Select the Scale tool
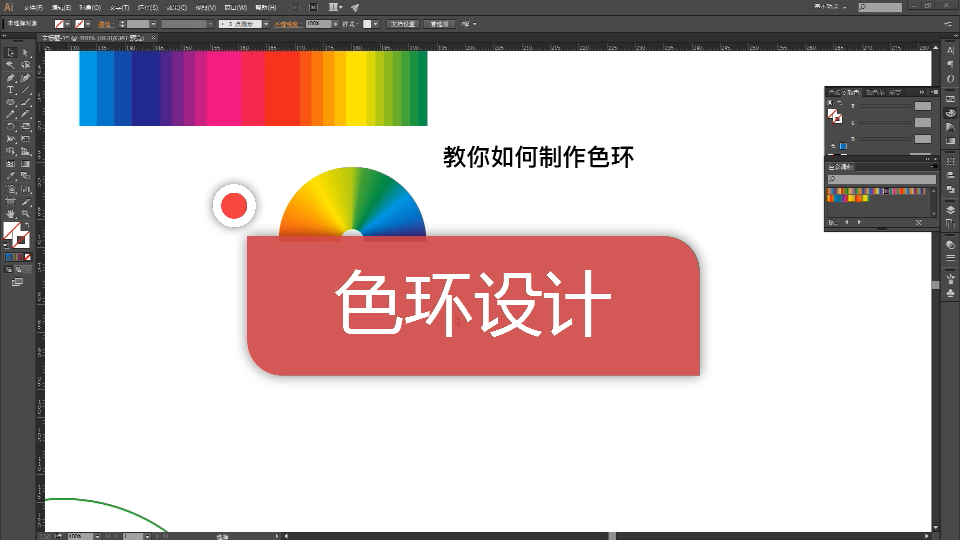The image size is (960, 540). [x=26, y=127]
